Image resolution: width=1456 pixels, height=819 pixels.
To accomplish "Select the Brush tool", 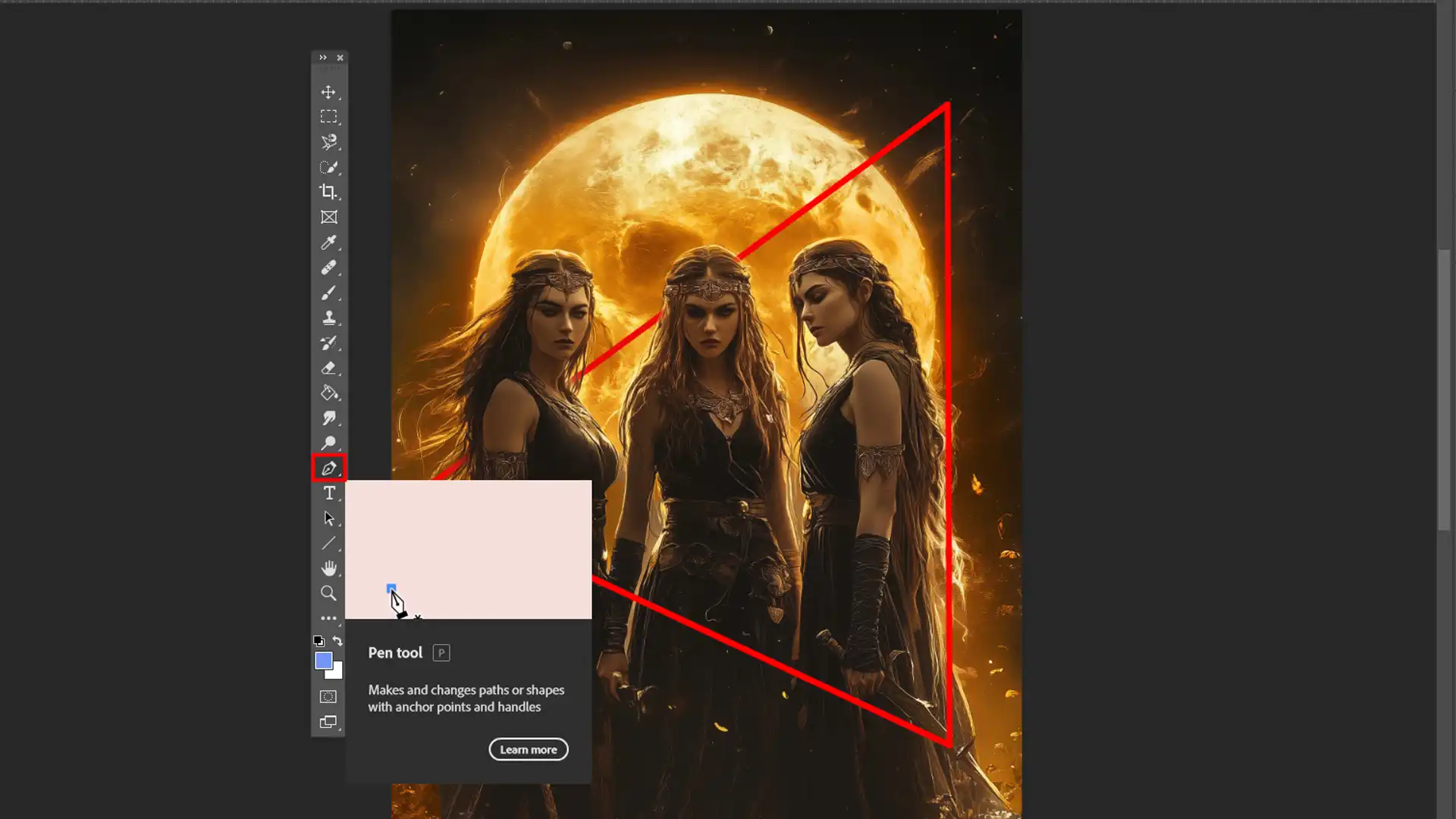I will point(328,293).
